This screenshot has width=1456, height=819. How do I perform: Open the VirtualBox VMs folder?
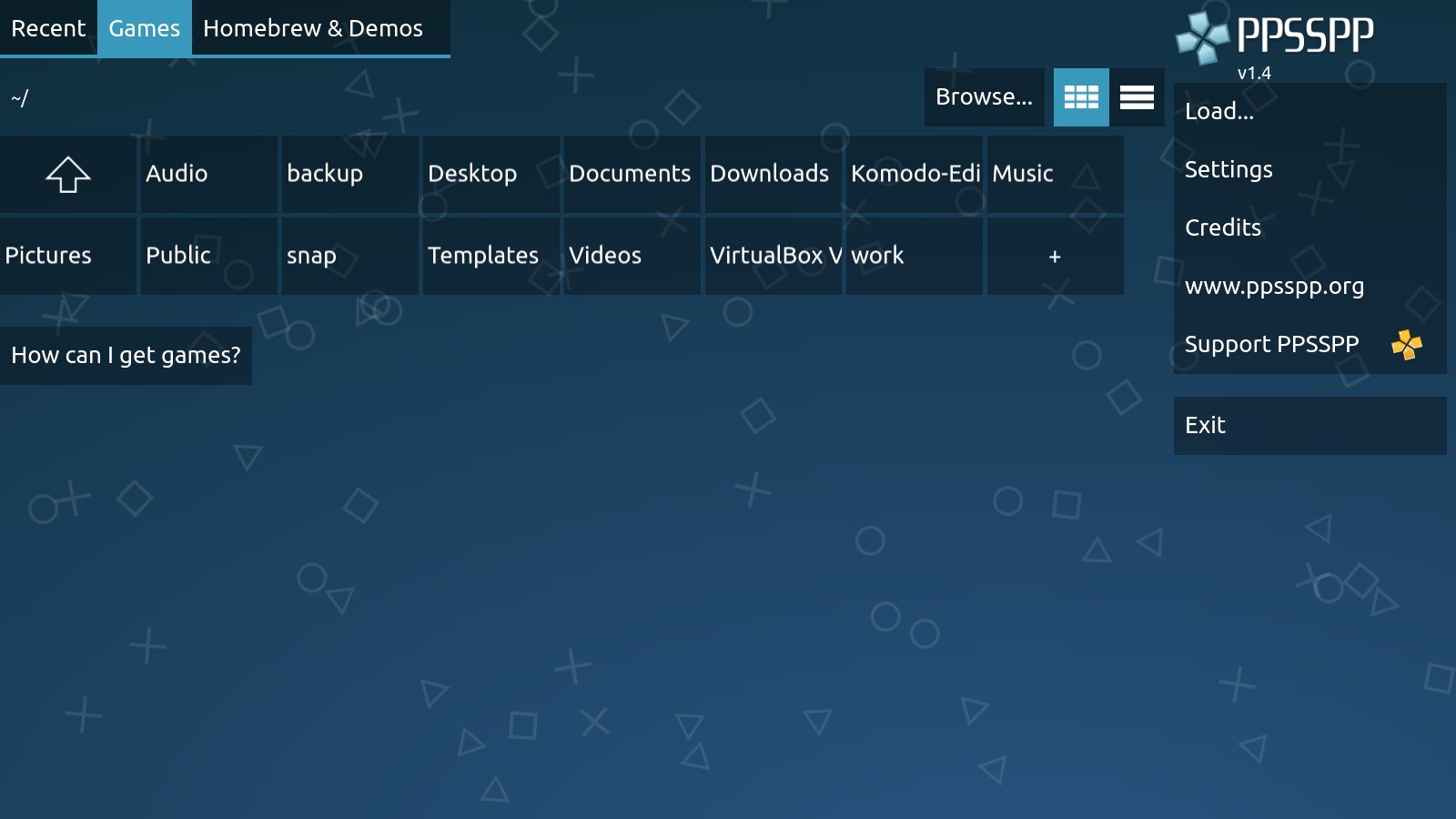pyautogui.click(x=773, y=256)
